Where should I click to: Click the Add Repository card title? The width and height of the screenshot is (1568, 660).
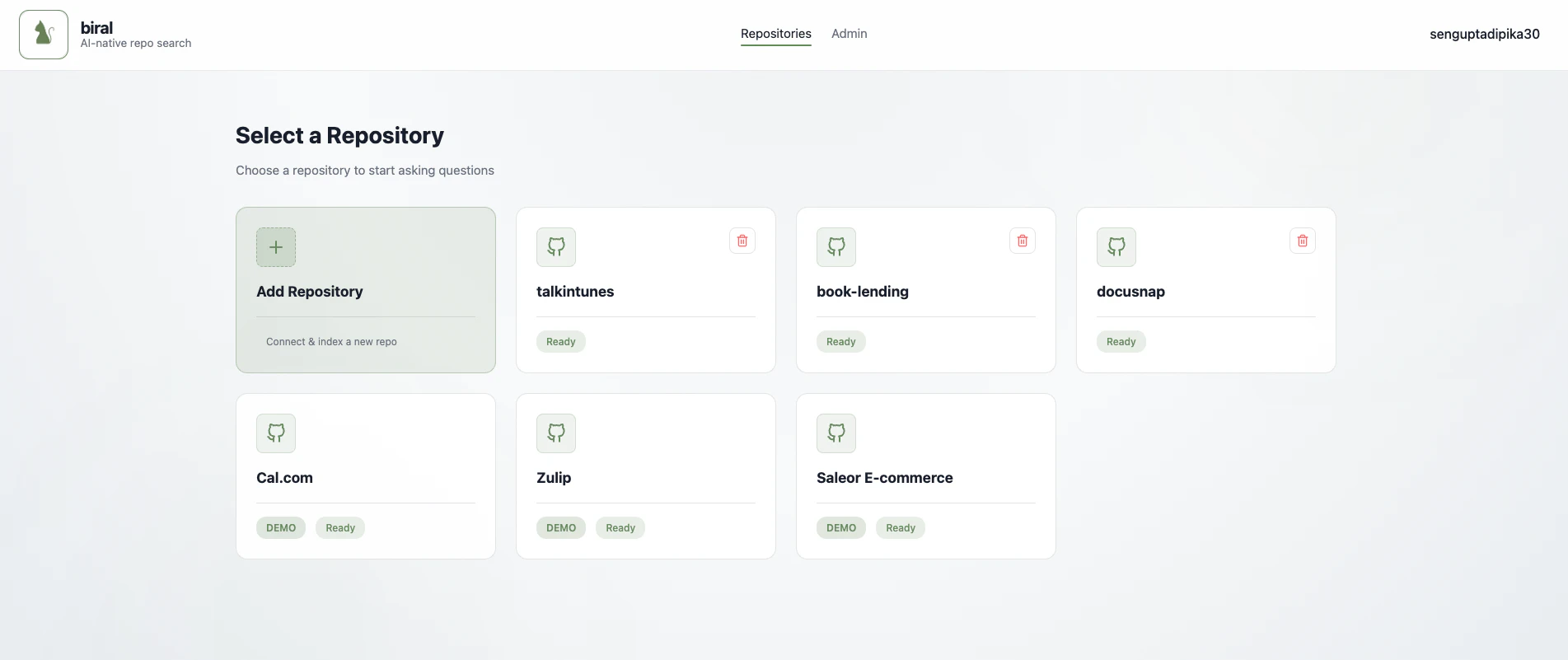(310, 292)
